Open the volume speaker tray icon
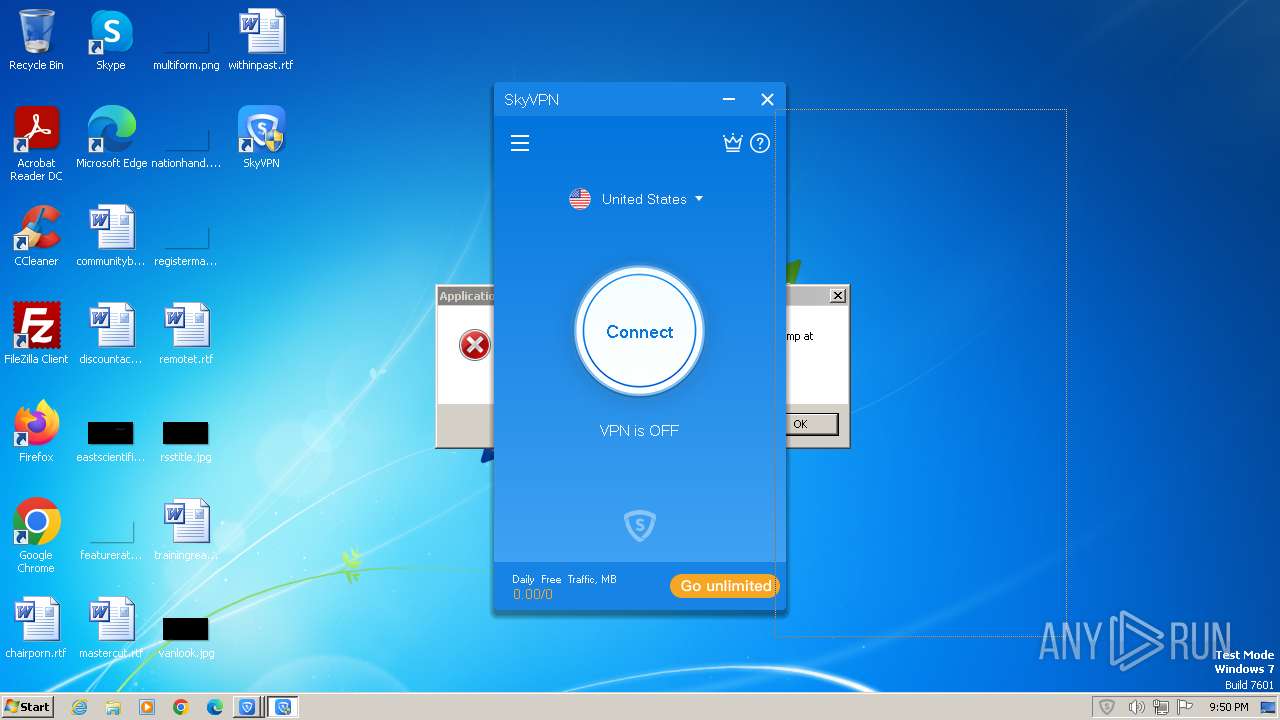Image resolution: width=1280 pixels, height=720 pixels. pyautogui.click(x=1136, y=707)
